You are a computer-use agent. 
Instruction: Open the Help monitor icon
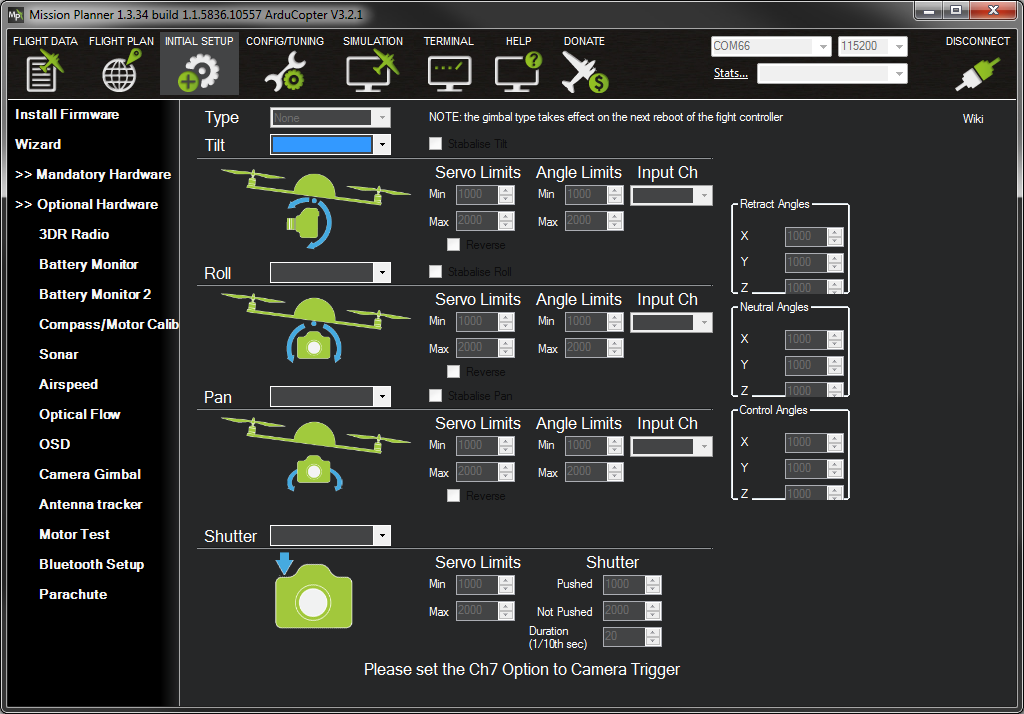coord(518,72)
